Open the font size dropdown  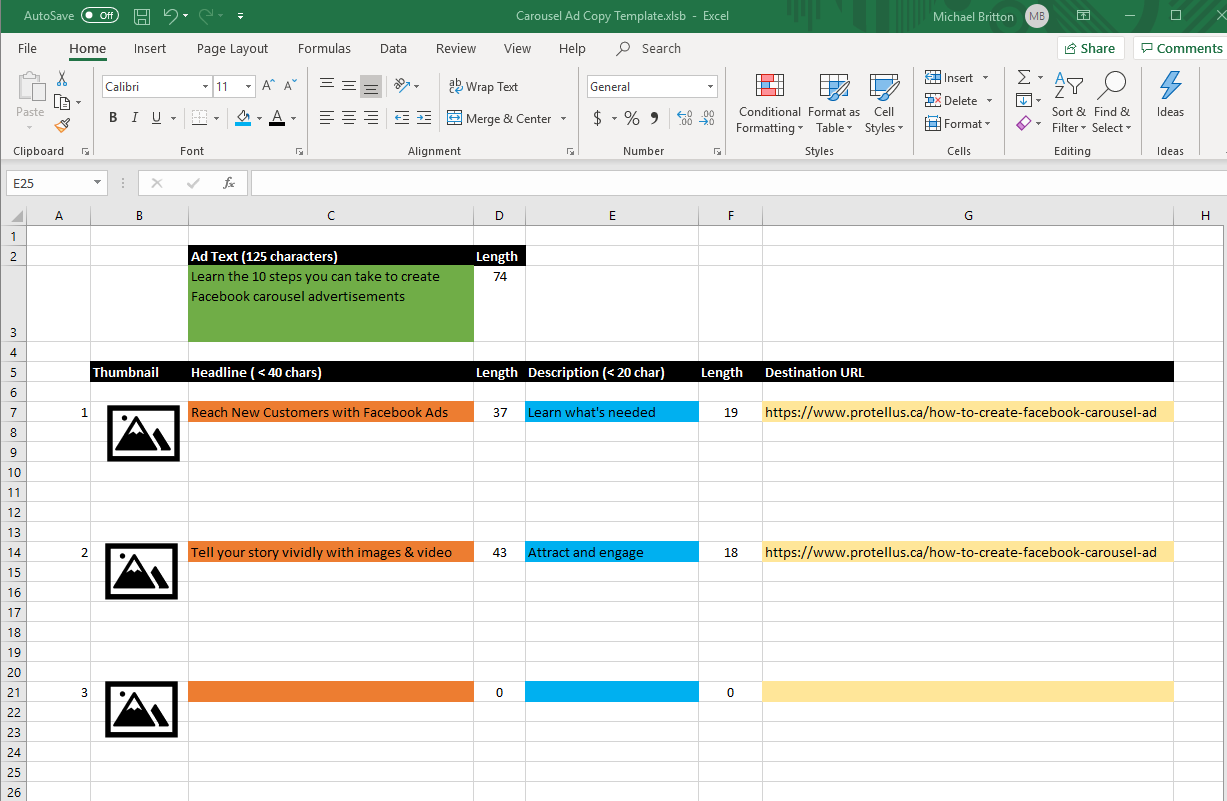tap(249, 87)
